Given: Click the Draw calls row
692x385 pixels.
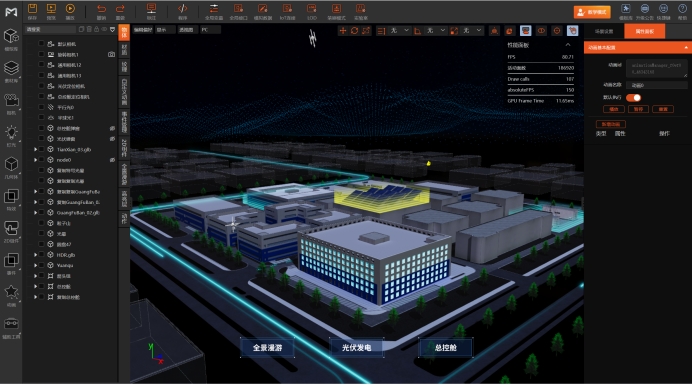Looking at the screenshot, I should click(x=540, y=79).
